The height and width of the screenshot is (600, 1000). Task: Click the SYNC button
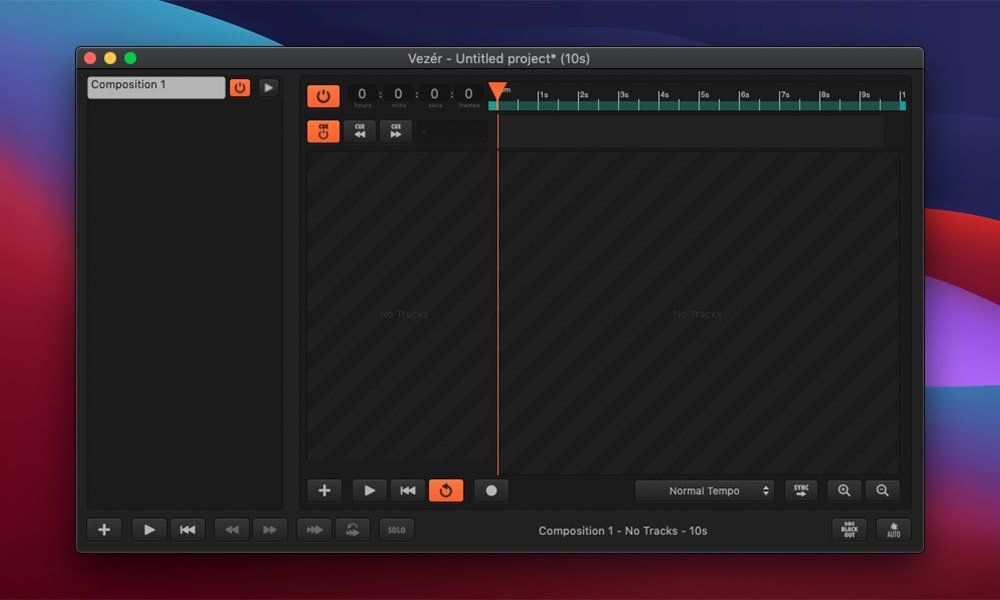pyautogui.click(x=801, y=490)
